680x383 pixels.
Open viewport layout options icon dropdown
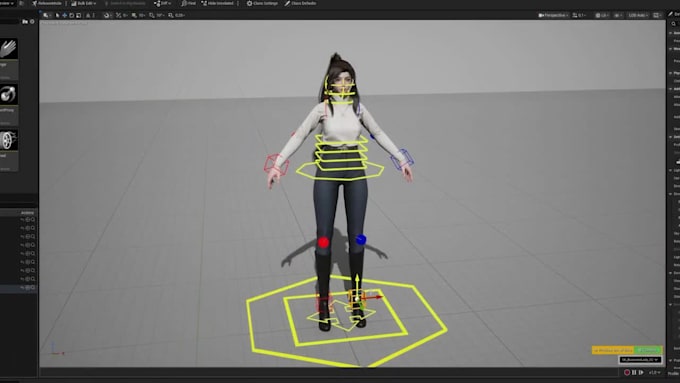[658, 15]
